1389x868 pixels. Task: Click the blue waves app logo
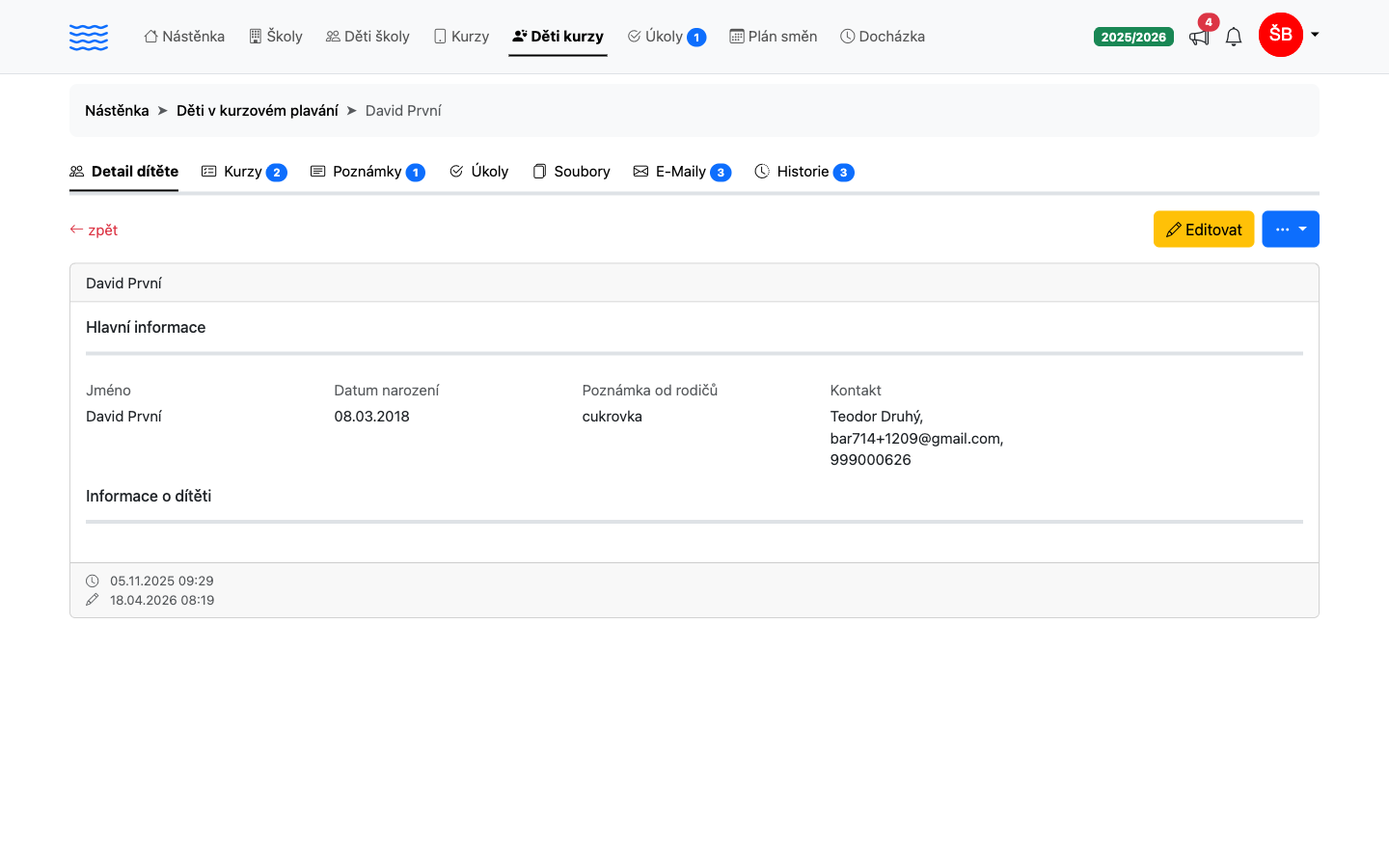pyautogui.click(x=89, y=37)
